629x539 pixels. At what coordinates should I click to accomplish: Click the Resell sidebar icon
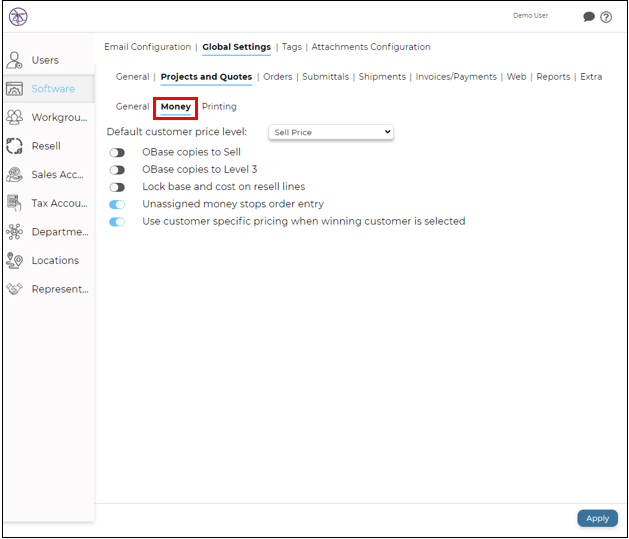click(x=14, y=146)
